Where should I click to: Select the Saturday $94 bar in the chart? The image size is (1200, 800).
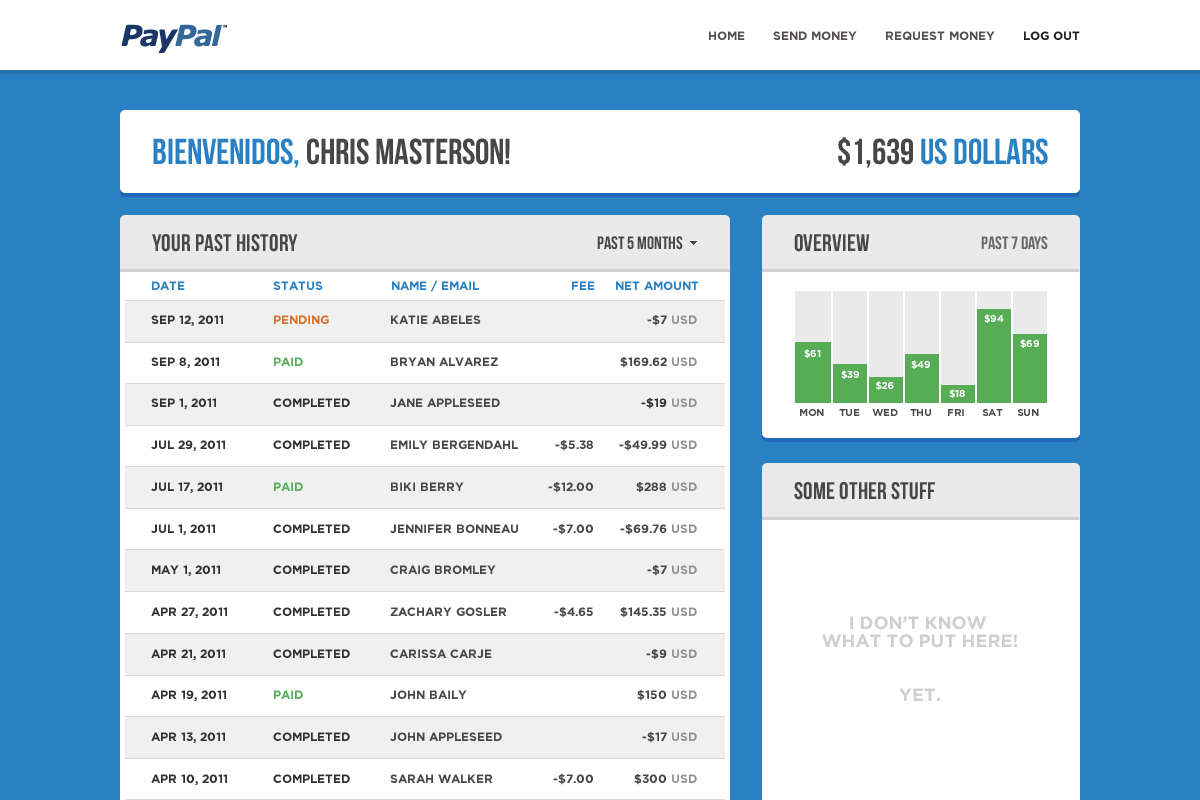pyautogui.click(x=994, y=356)
